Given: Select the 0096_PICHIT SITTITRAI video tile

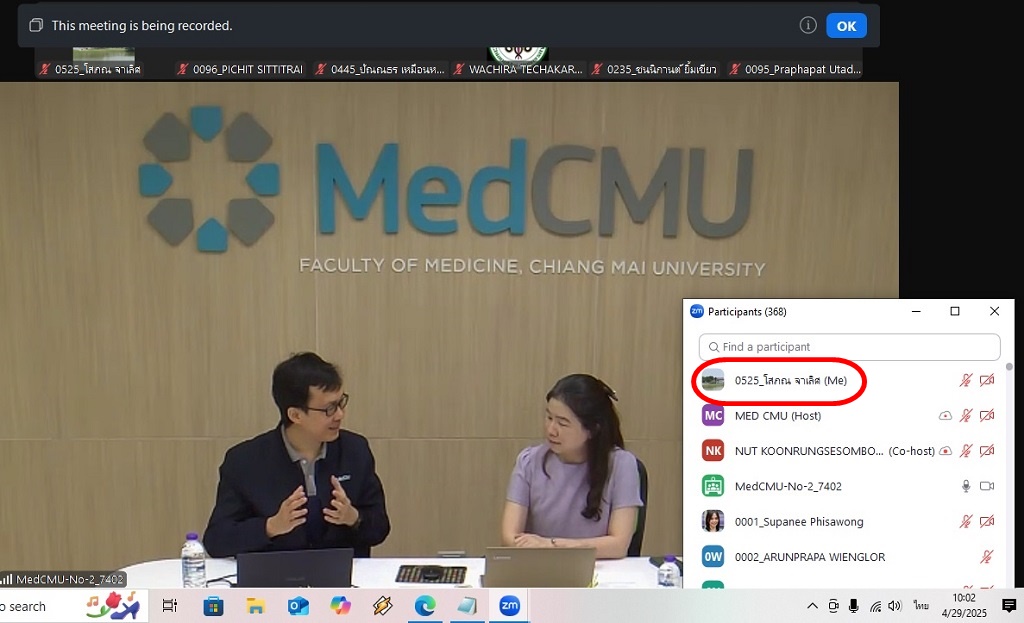Looking at the screenshot, I should pos(242,63).
